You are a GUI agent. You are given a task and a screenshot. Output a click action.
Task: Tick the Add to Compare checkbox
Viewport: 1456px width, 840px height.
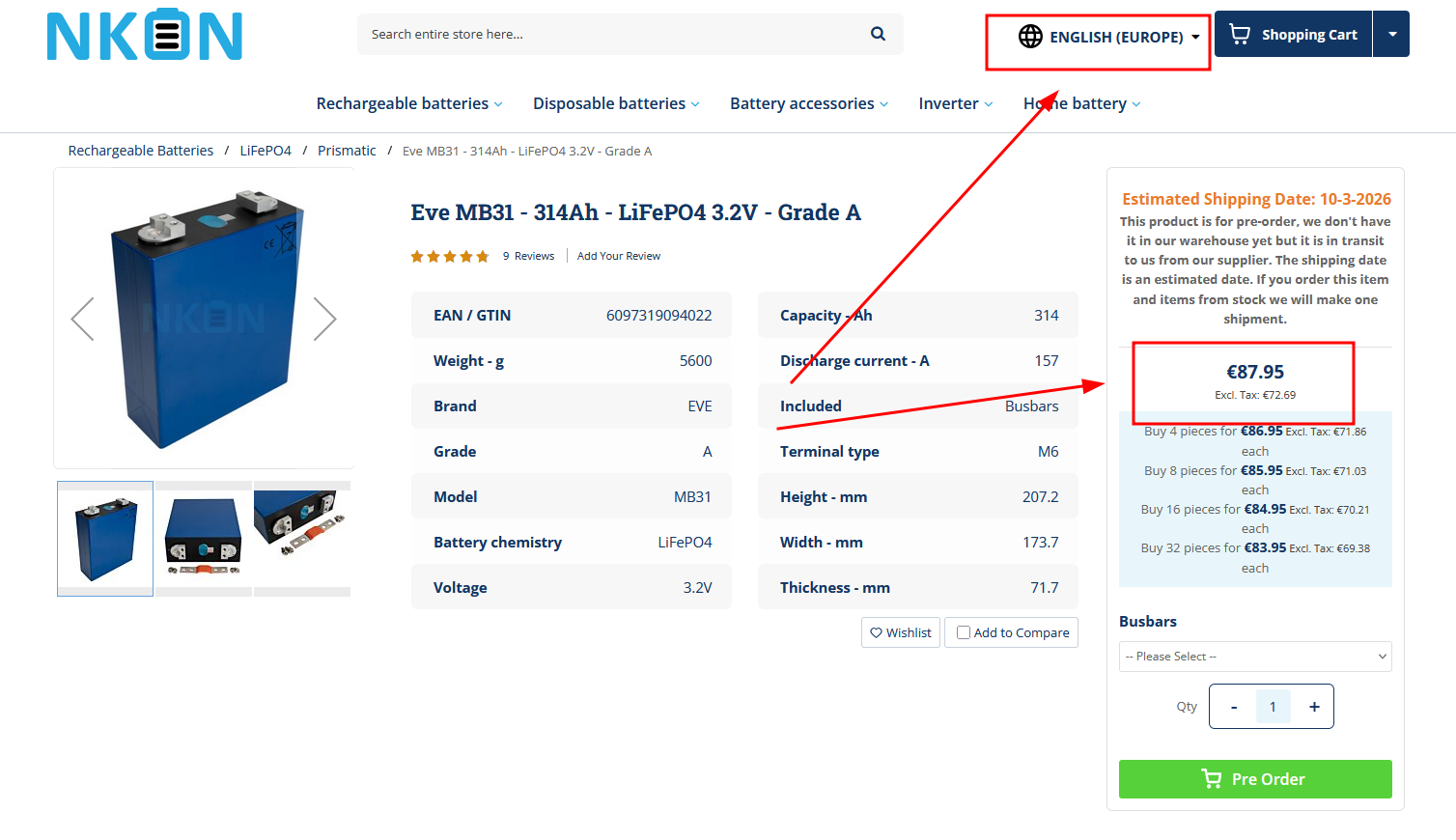(964, 632)
